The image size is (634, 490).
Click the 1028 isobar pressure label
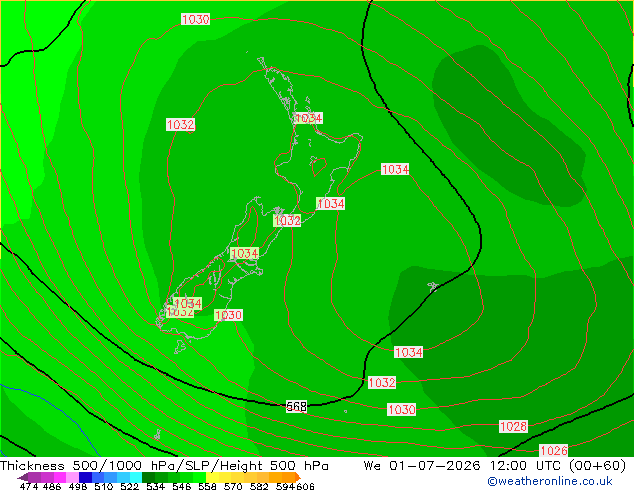(x=514, y=426)
